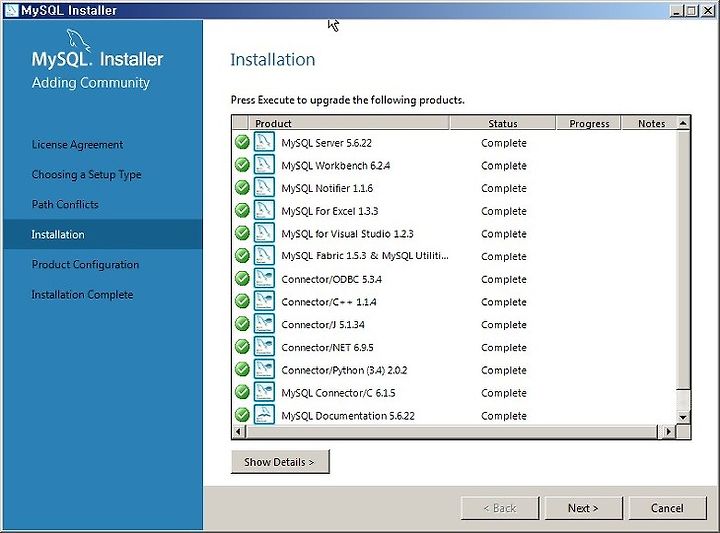Click the MySQL dolphin logo in sidebar
The height and width of the screenshot is (533, 720).
coord(79,39)
